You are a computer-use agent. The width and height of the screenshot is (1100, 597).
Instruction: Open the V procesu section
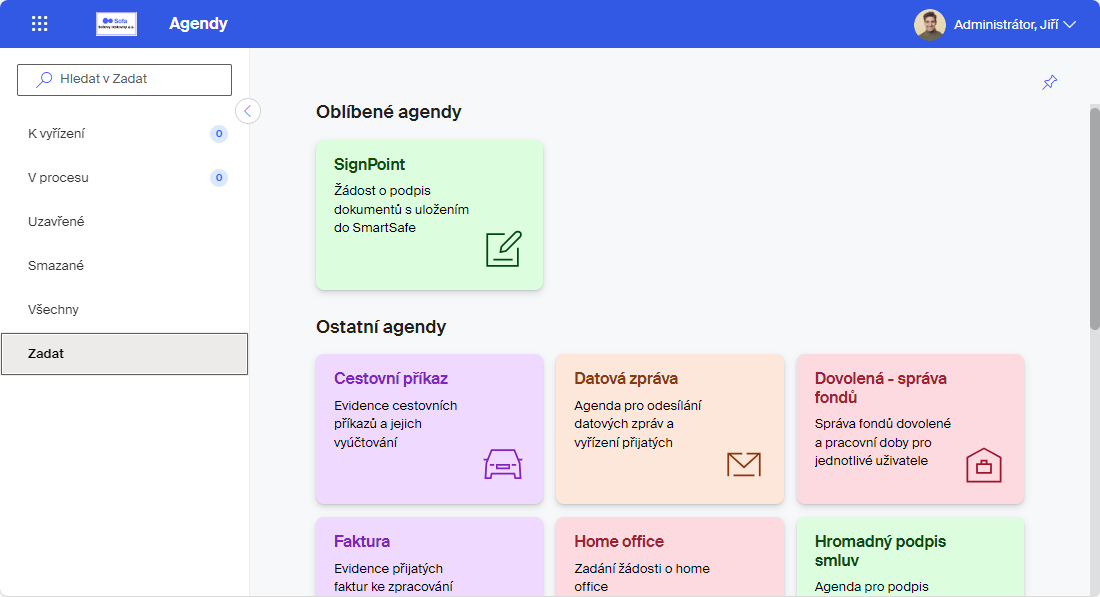[125, 177]
